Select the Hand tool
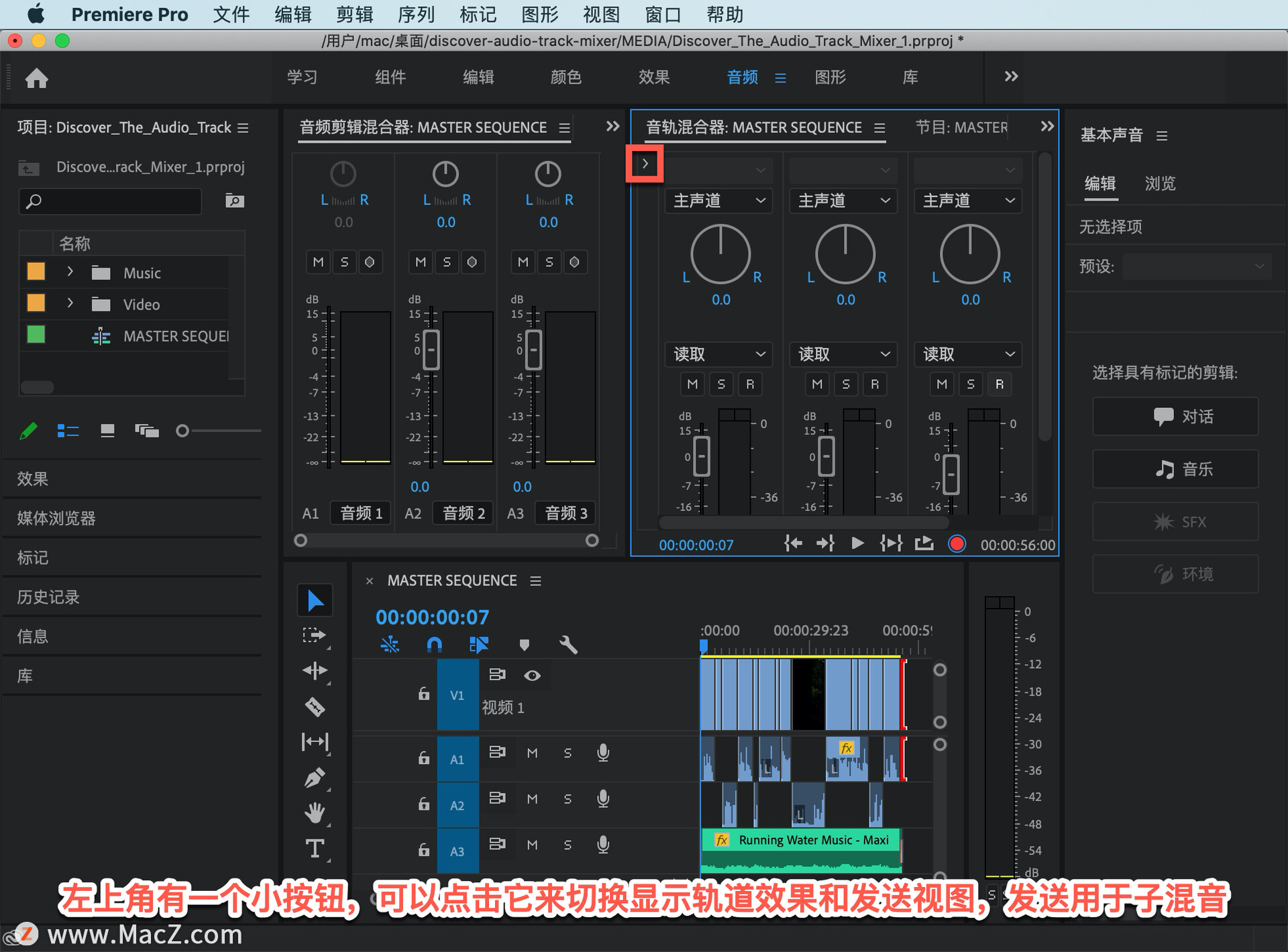The image size is (1288, 952). 315,813
